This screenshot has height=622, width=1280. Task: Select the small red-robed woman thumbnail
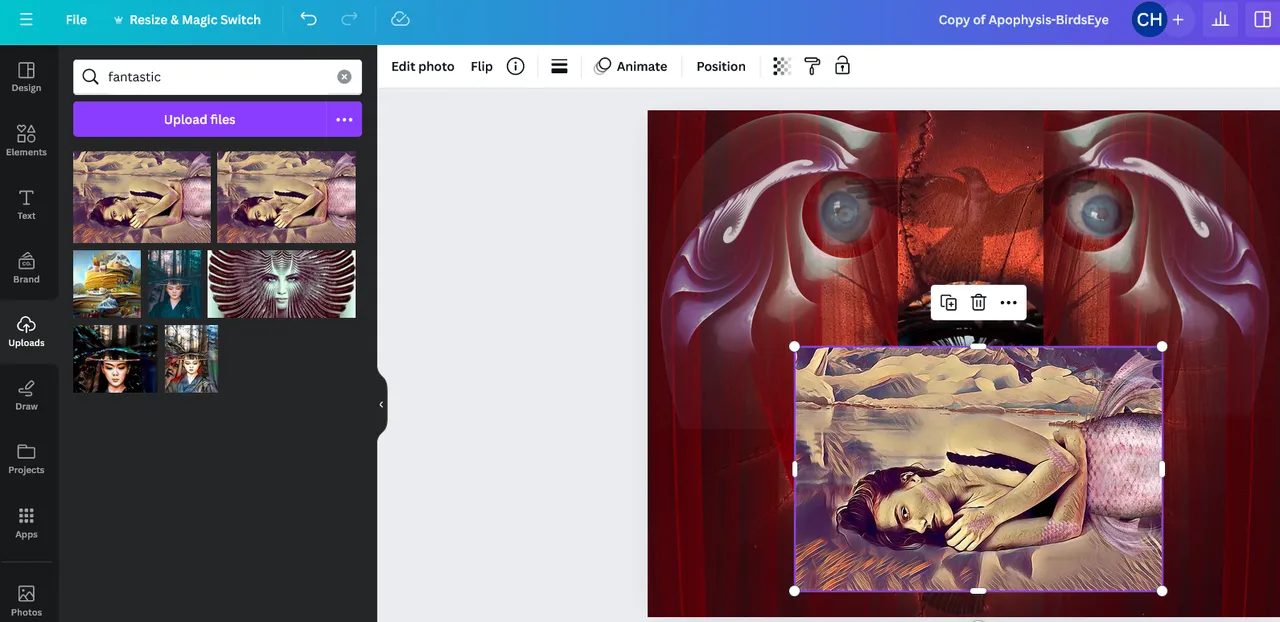(191, 358)
